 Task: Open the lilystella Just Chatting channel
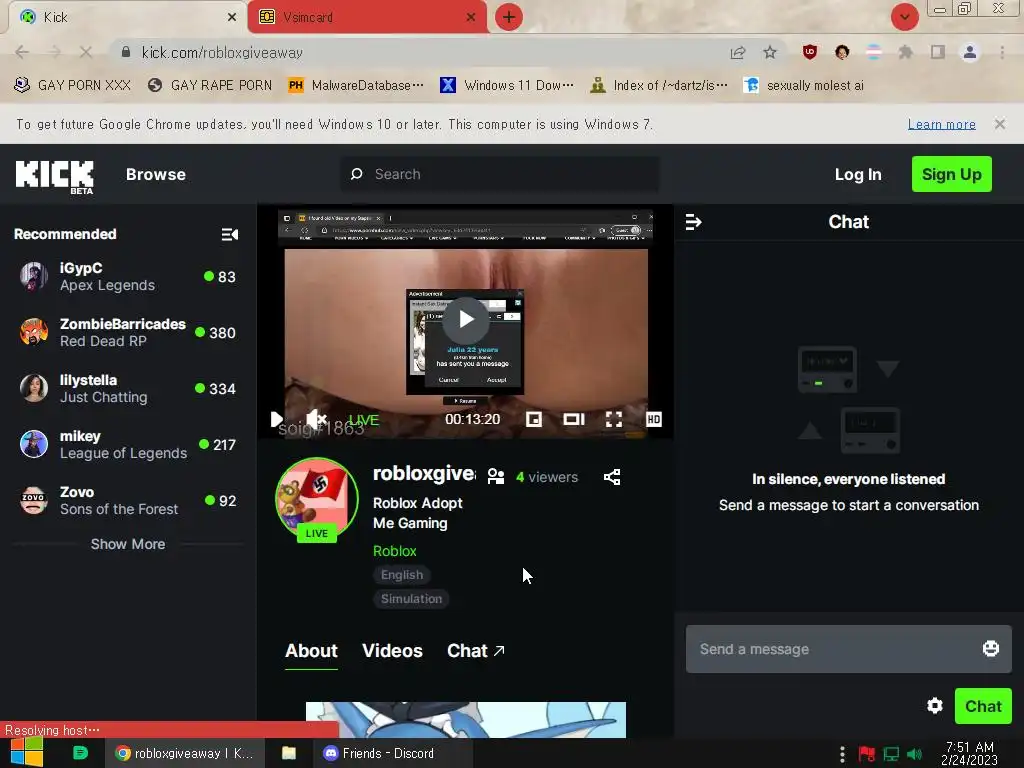point(127,389)
